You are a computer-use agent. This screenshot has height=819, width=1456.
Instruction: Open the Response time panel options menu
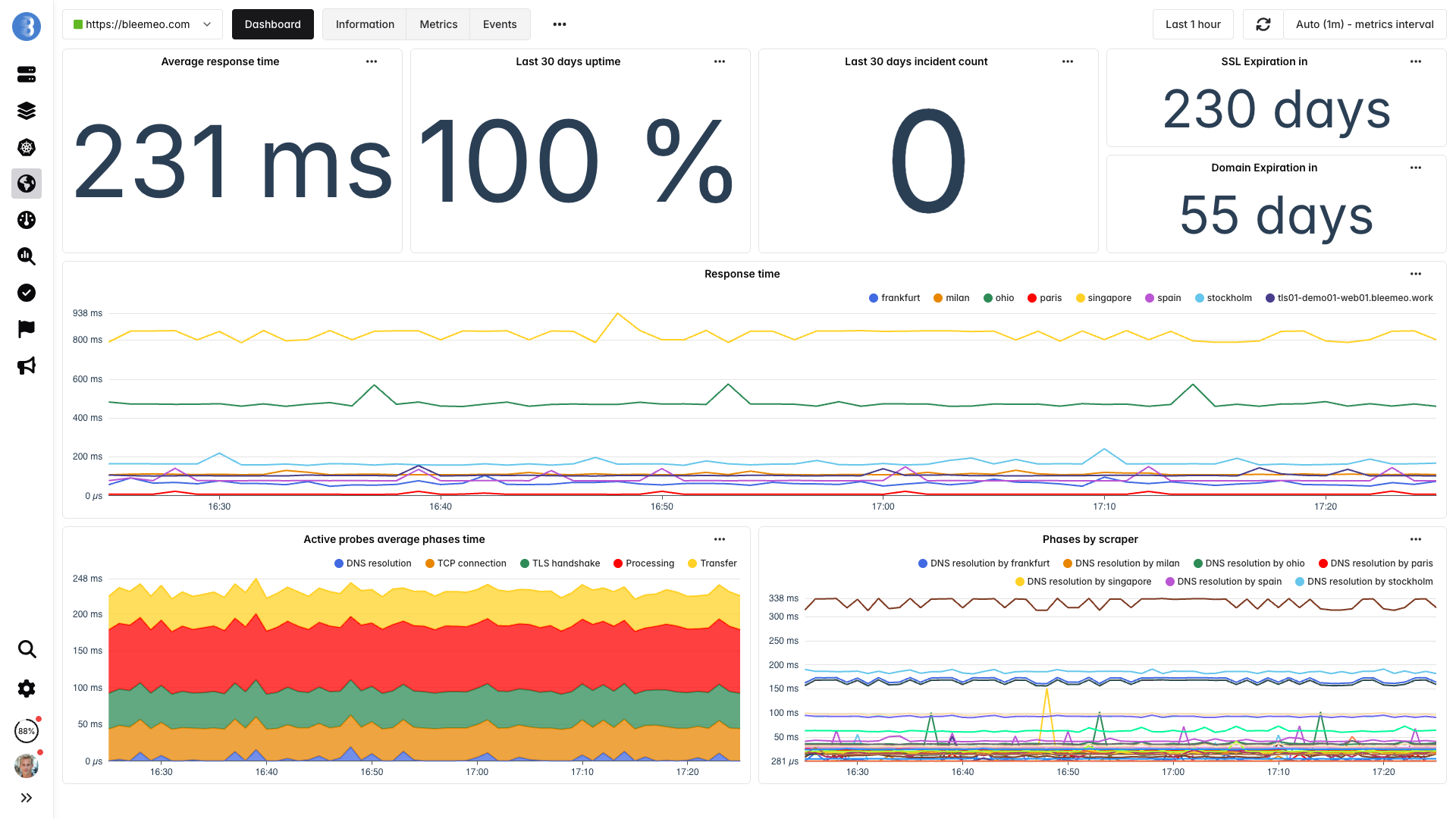pyautogui.click(x=1415, y=274)
